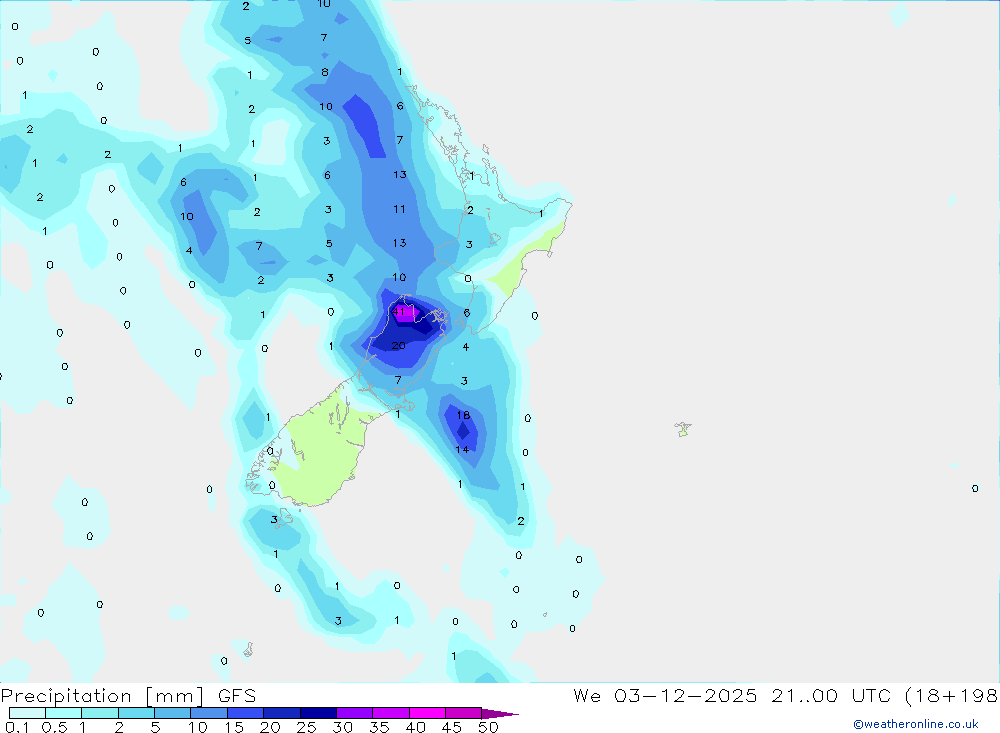
Task: Pick the 25–30 mm legend swatch
Action: pos(318,713)
